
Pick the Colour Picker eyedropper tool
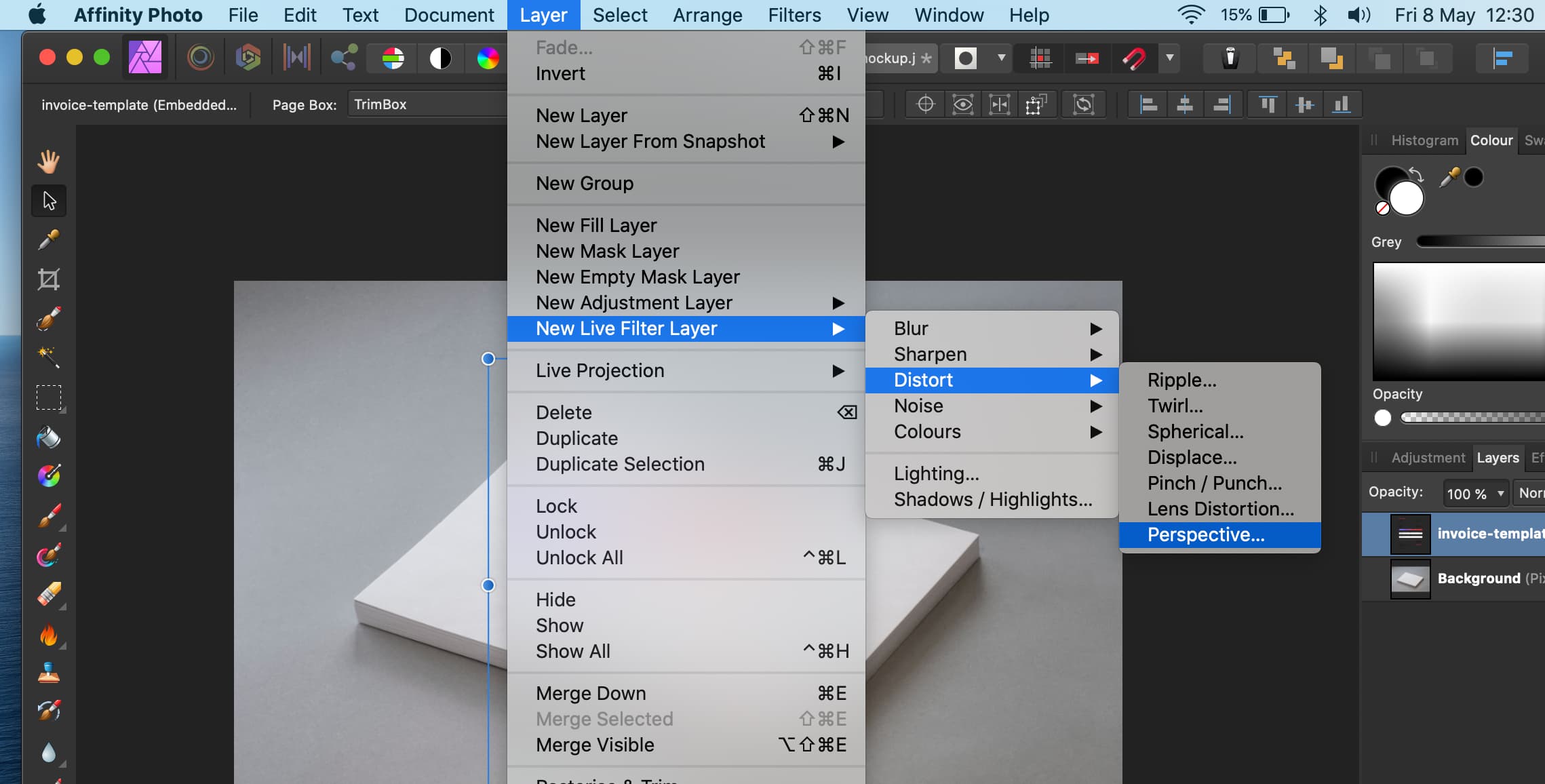[x=48, y=240]
